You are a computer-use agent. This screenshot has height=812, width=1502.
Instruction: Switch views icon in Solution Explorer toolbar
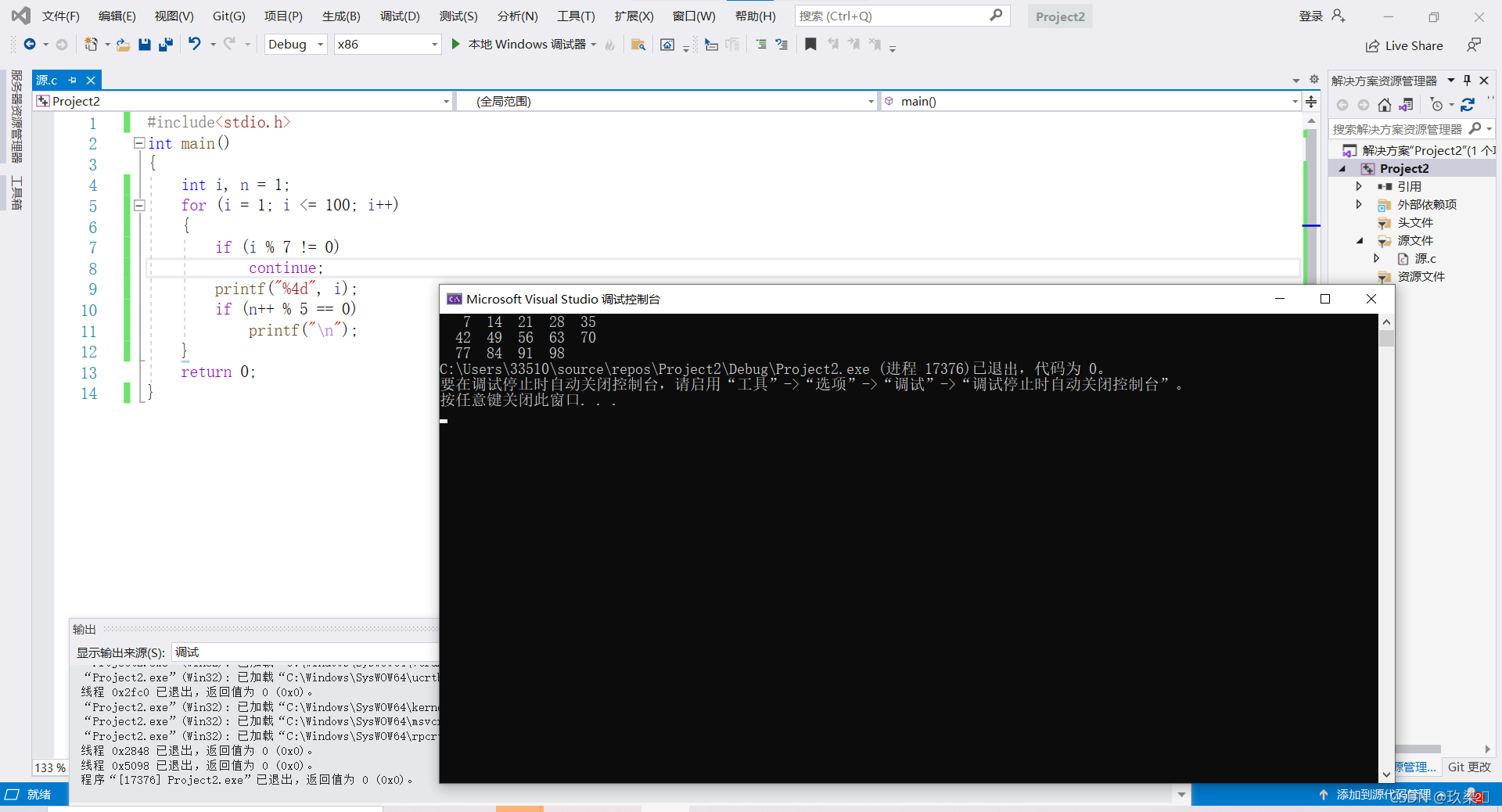(1406, 105)
